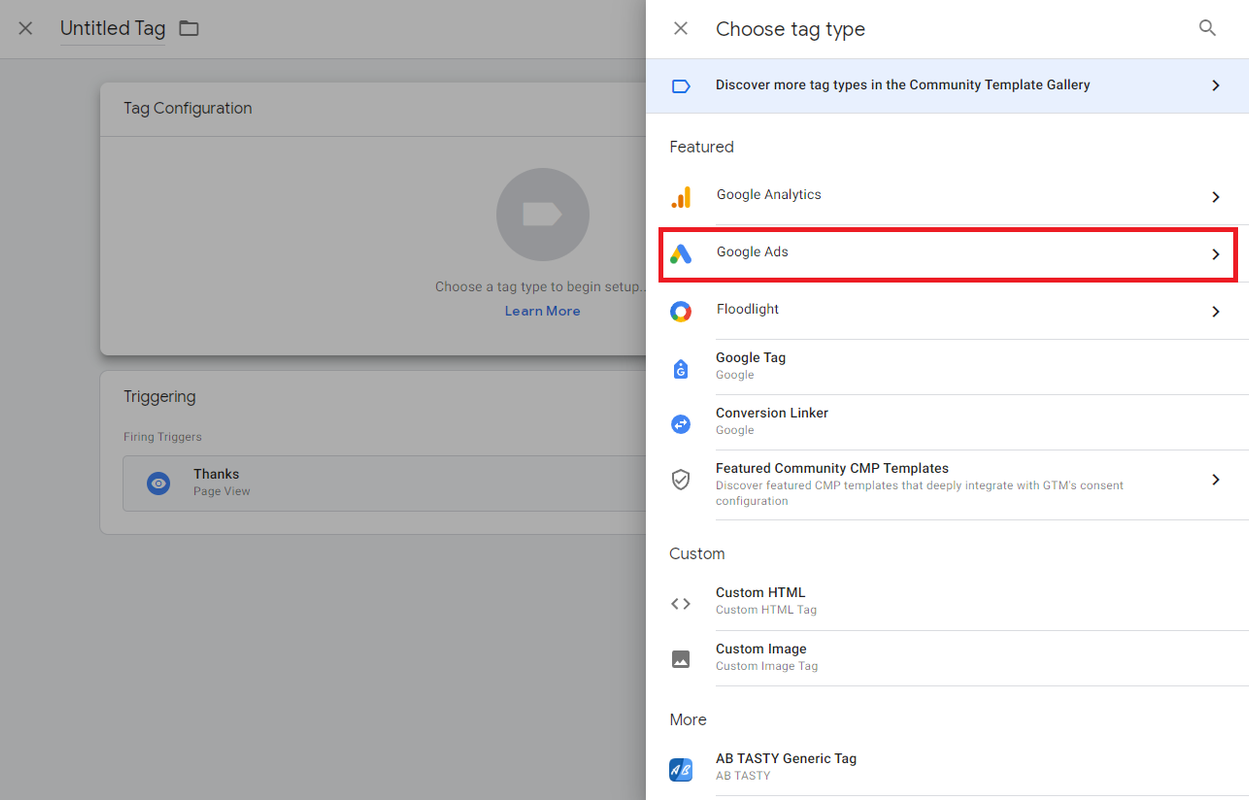Image resolution: width=1249 pixels, height=800 pixels.
Task: Select the Floodlight circular icon
Action: coord(681,312)
